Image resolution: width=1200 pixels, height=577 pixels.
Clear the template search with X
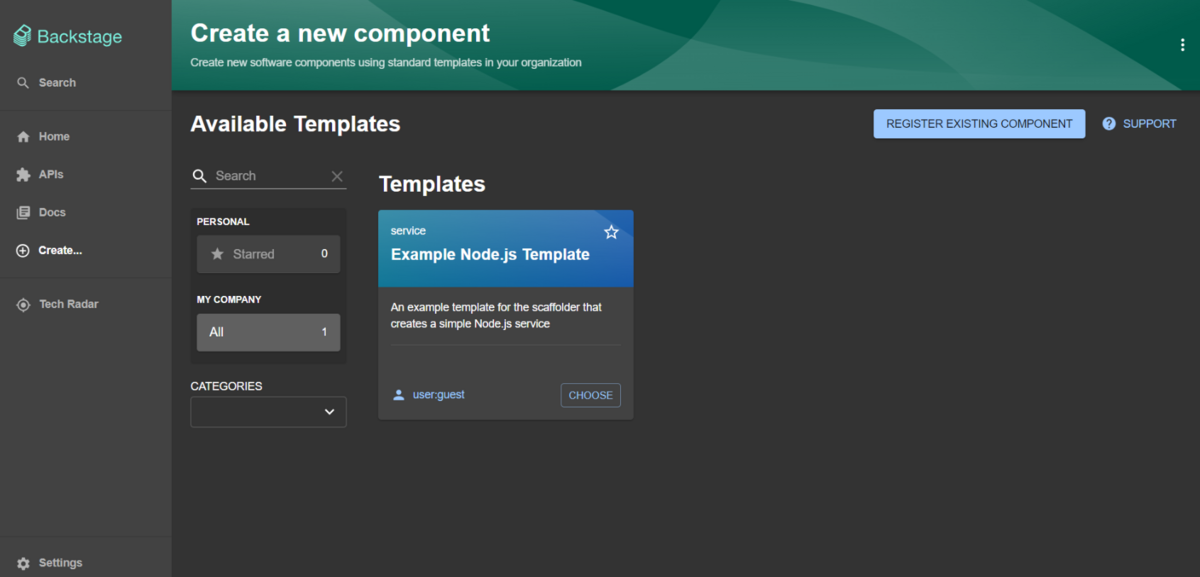(x=337, y=176)
